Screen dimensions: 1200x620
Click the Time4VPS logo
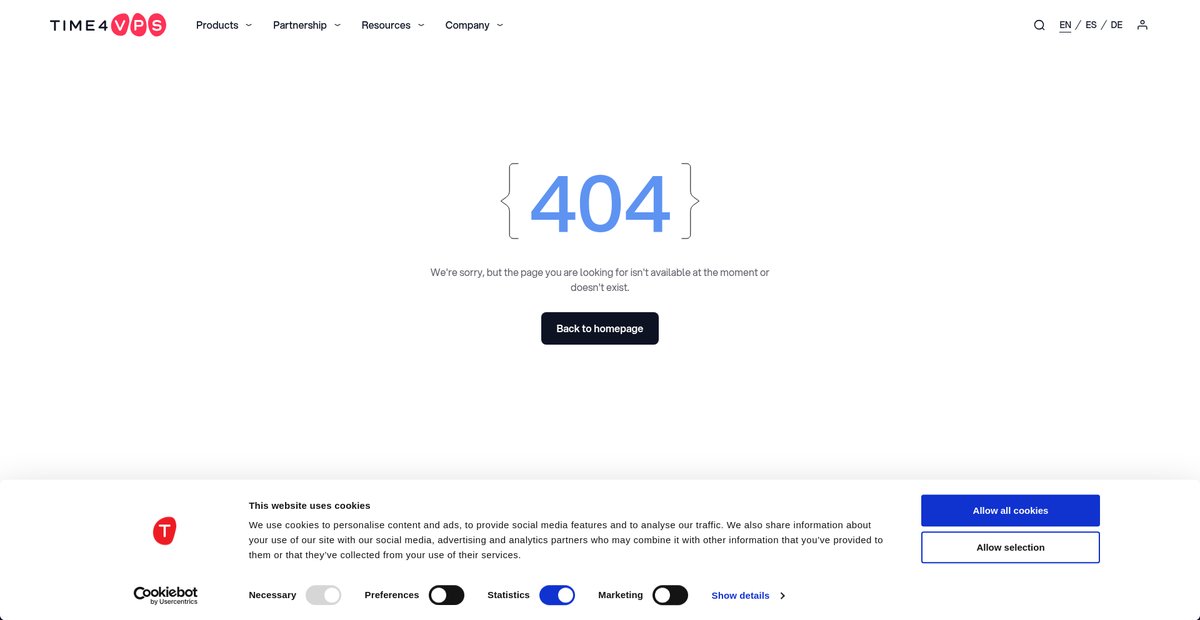coord(108,25)
